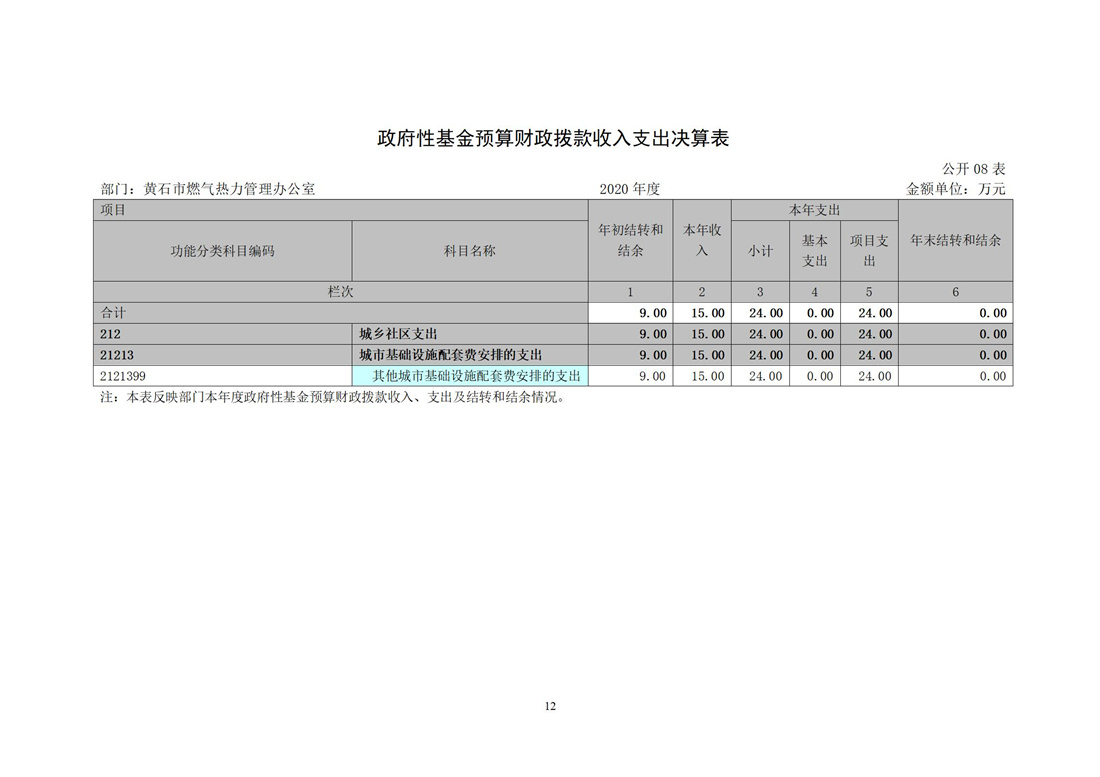
Task: Click the 小计 column header
Action: click(x=760, y=251)
